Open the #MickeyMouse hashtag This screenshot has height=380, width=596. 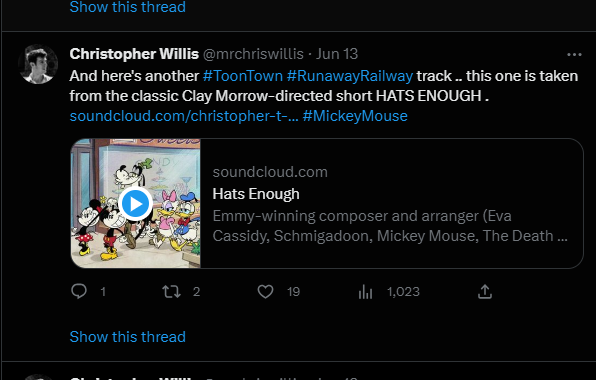pyautogui.click(x=355, y=116)
